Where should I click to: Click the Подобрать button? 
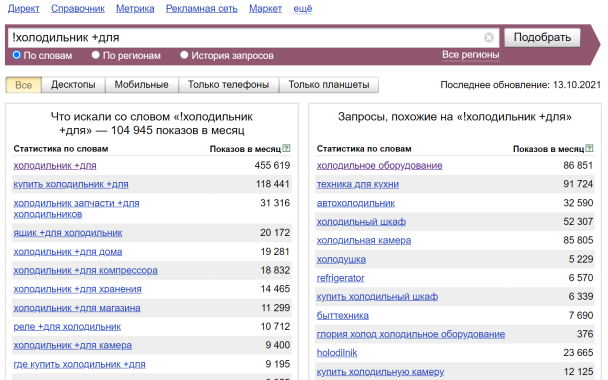click(542, 38)
